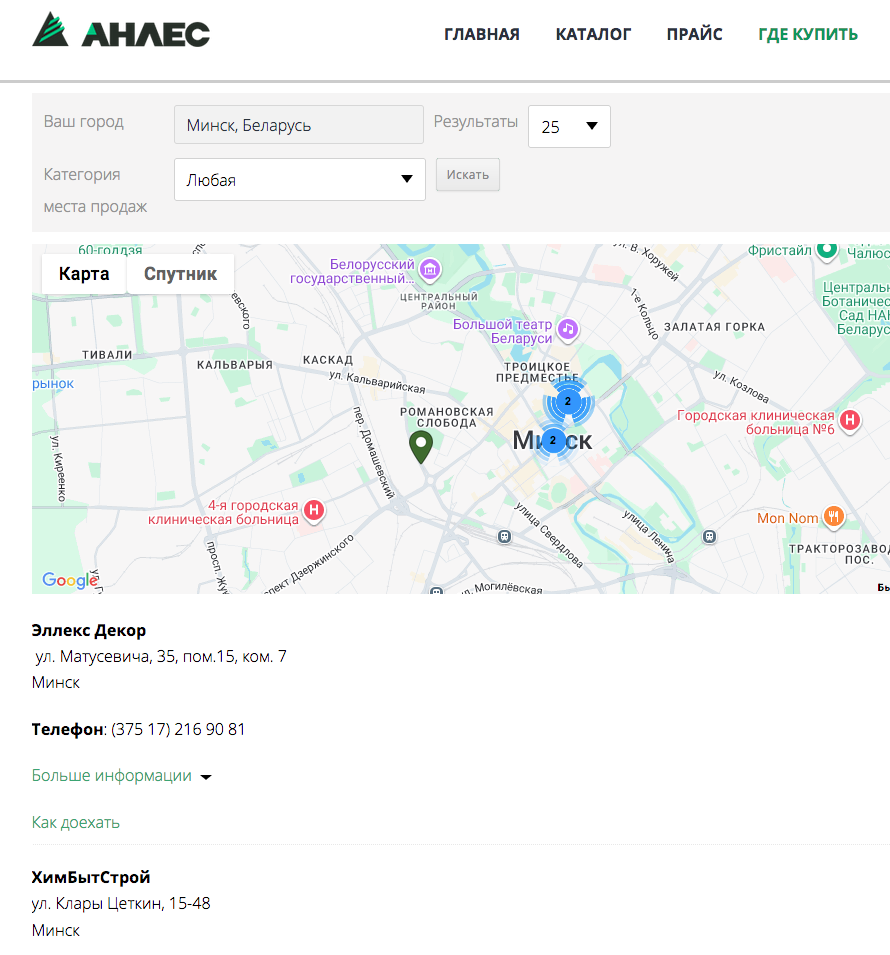Open the Категория места продаж dropdown

pos(300,180)
